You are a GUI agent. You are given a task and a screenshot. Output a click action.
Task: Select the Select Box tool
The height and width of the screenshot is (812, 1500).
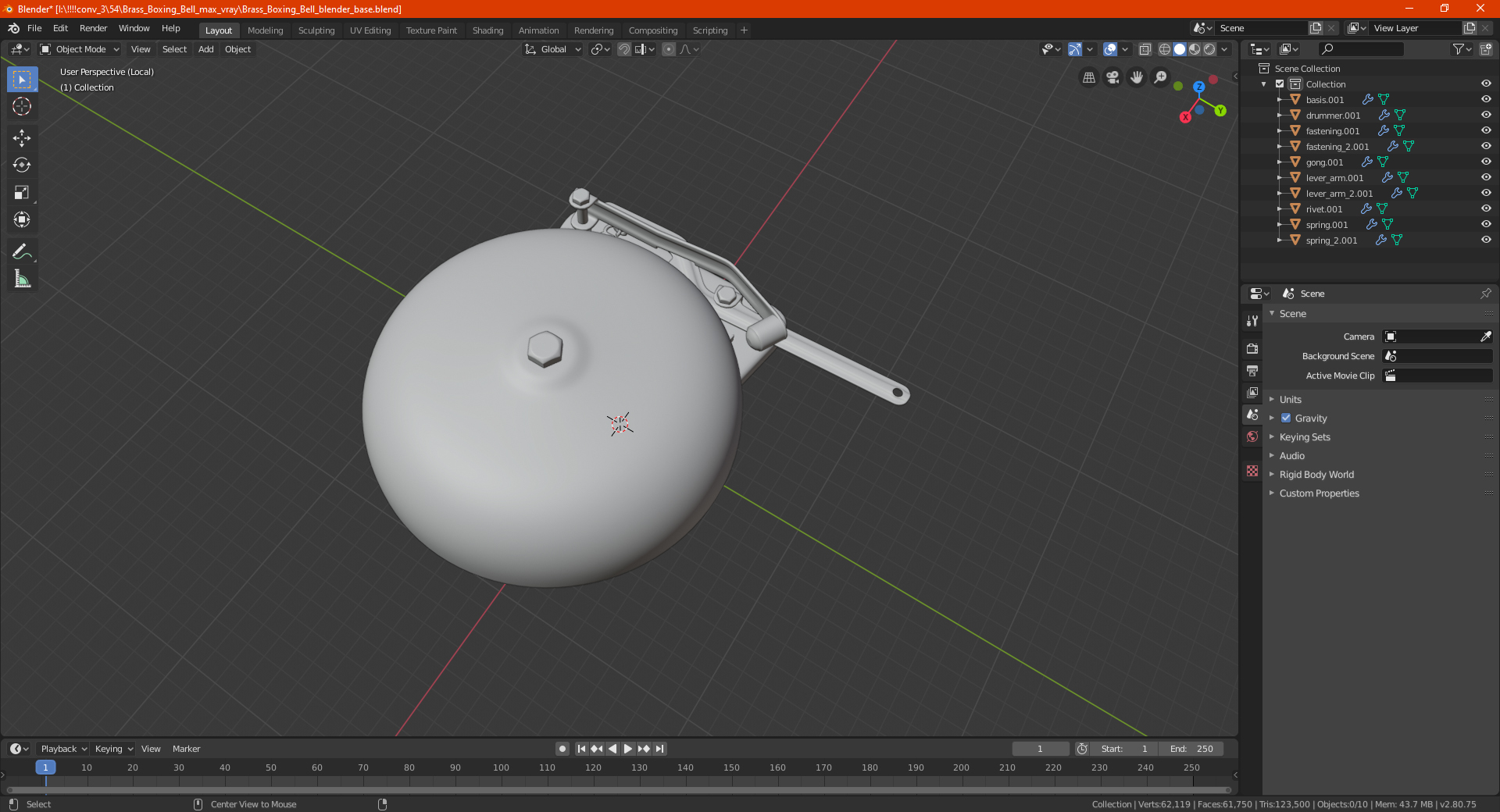point(22,80)
